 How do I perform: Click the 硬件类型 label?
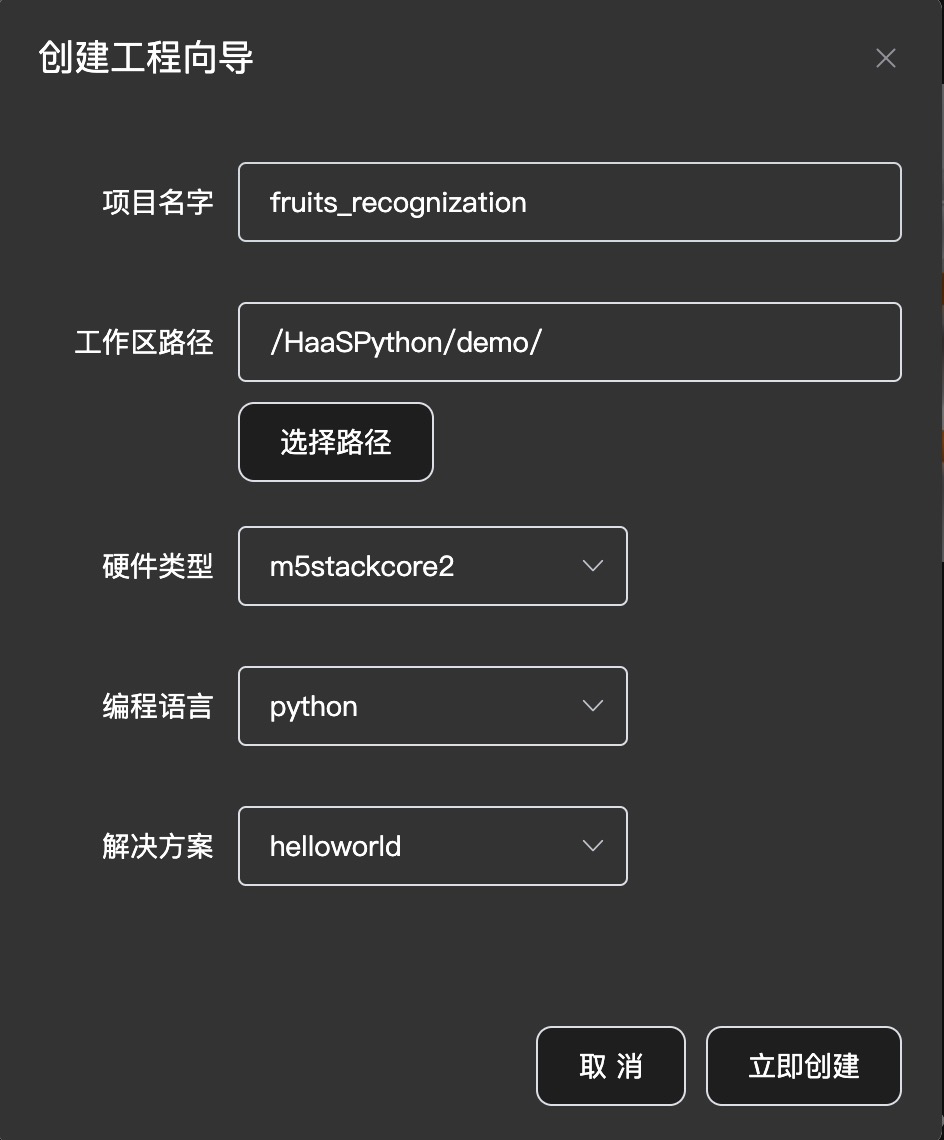pos(158,566)
